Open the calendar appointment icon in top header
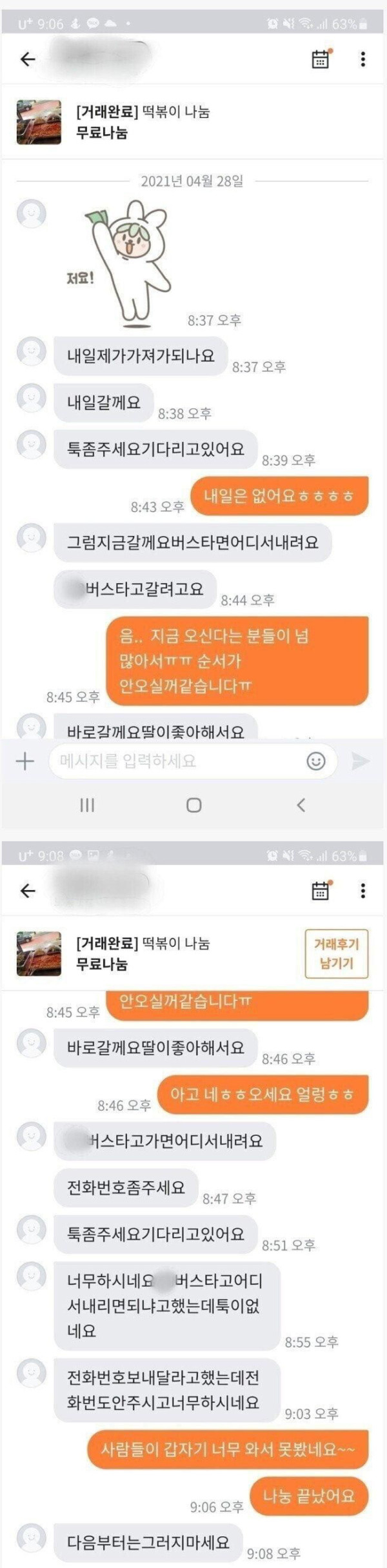This screenshot has height=1568, width=387. coord(321,59)
